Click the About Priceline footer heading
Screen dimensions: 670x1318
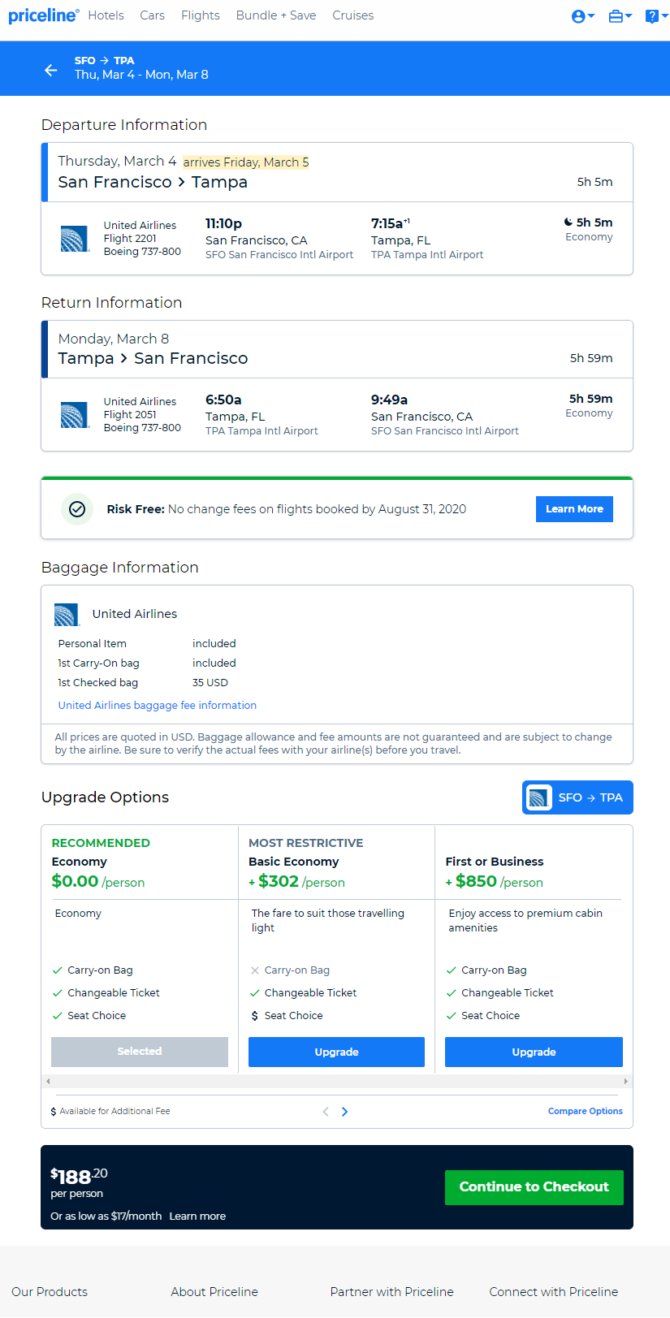click(x=214, y=1291)
